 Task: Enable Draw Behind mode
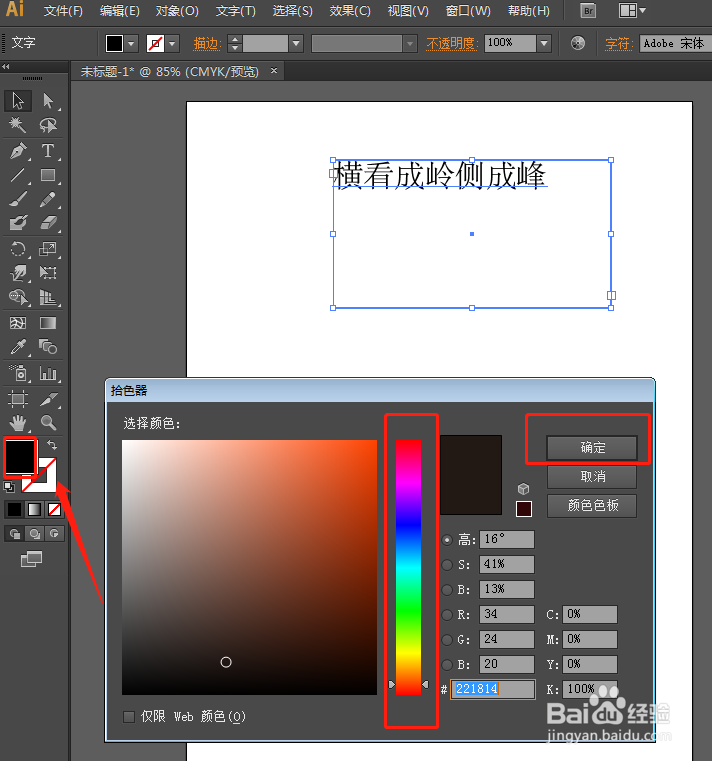pos(34,534)
